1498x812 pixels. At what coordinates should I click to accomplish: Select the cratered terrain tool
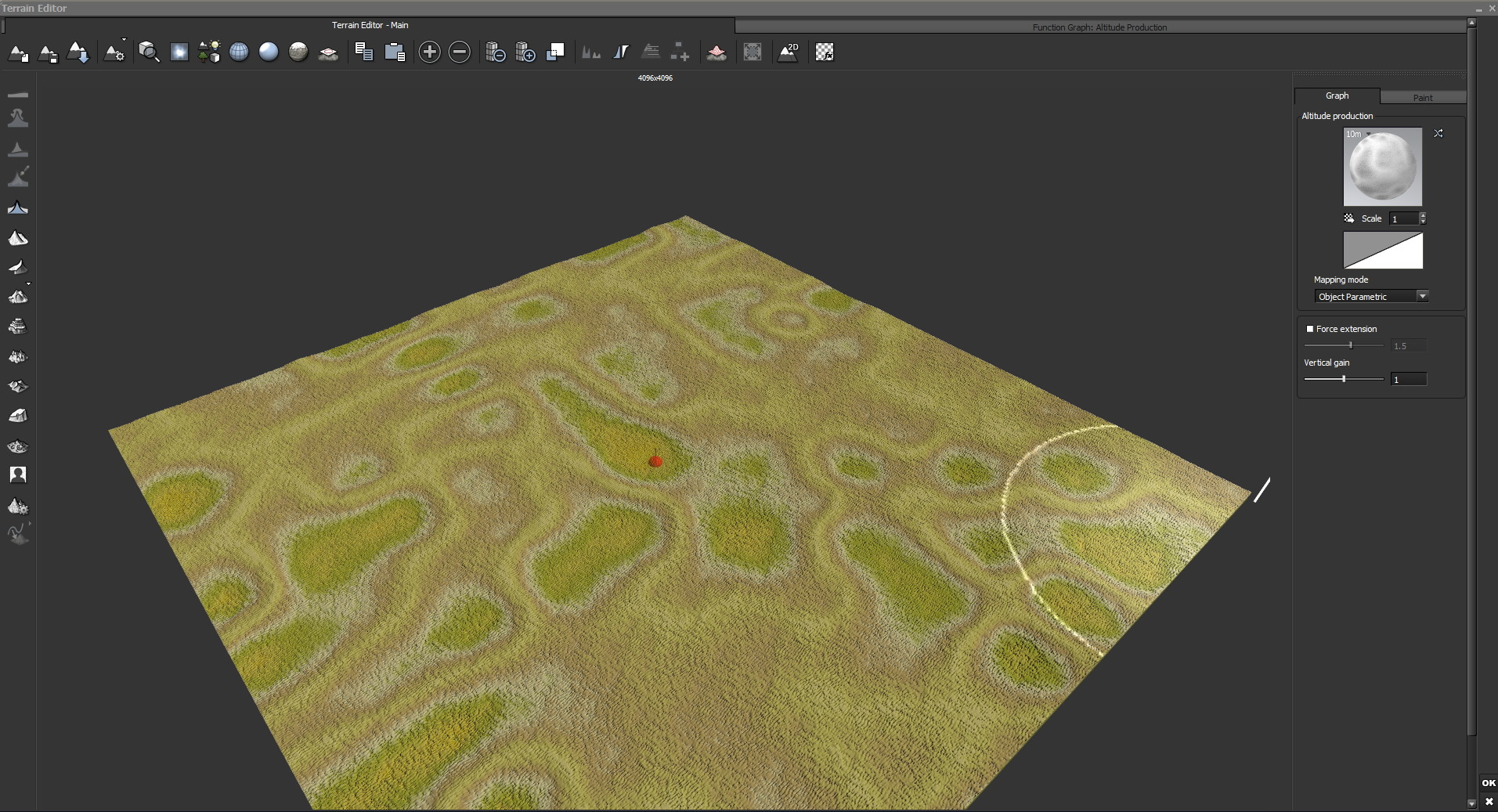[x=18, y=447]
